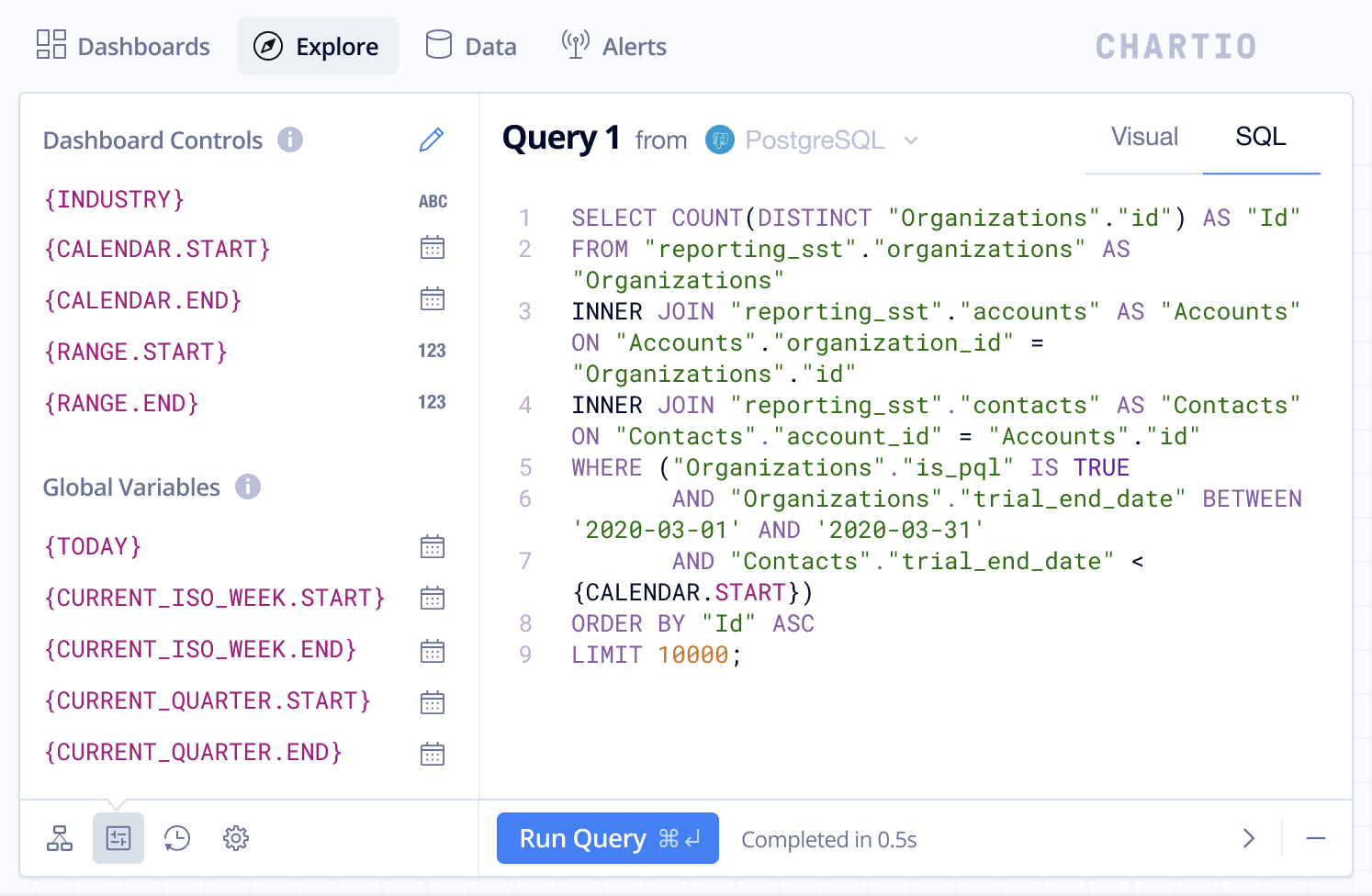The height and width of the screenshot is (896, 1372).
Task: Click the PostgreSQL elephant icon
Action: [x=720, y=140]
